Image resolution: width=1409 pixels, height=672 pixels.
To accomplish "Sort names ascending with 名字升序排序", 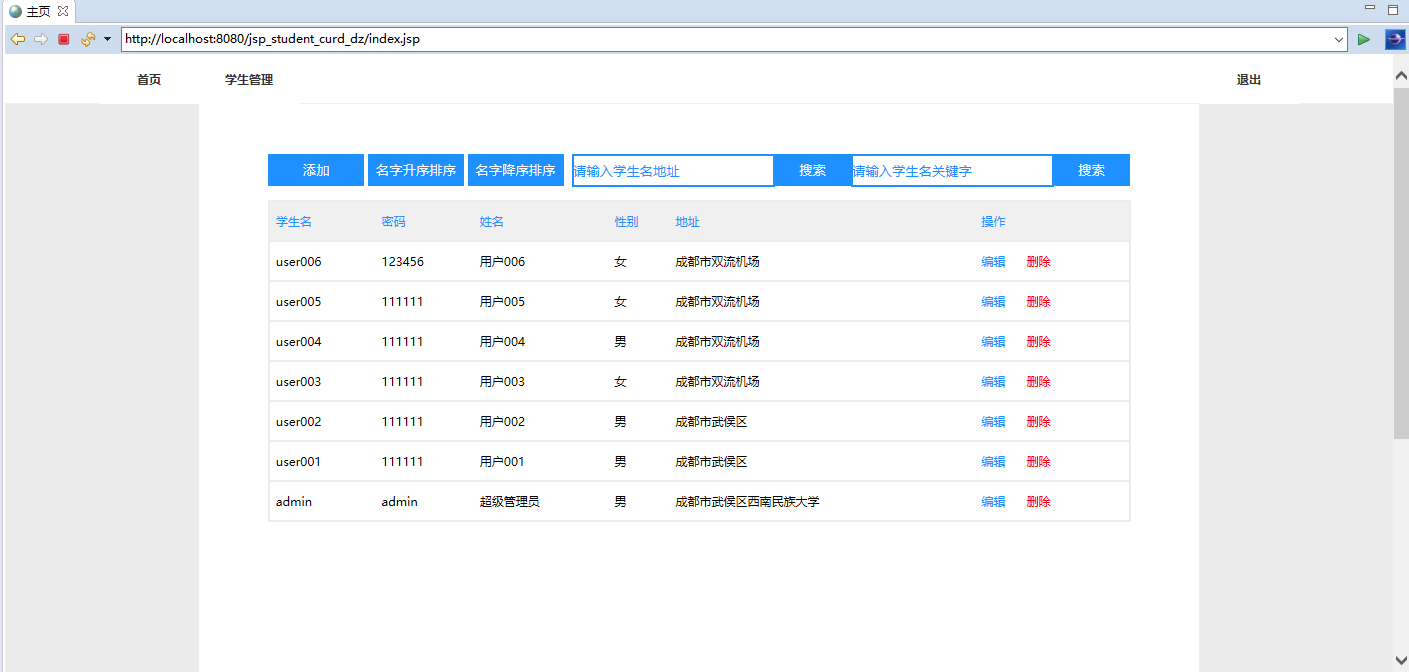I will 416,170.
